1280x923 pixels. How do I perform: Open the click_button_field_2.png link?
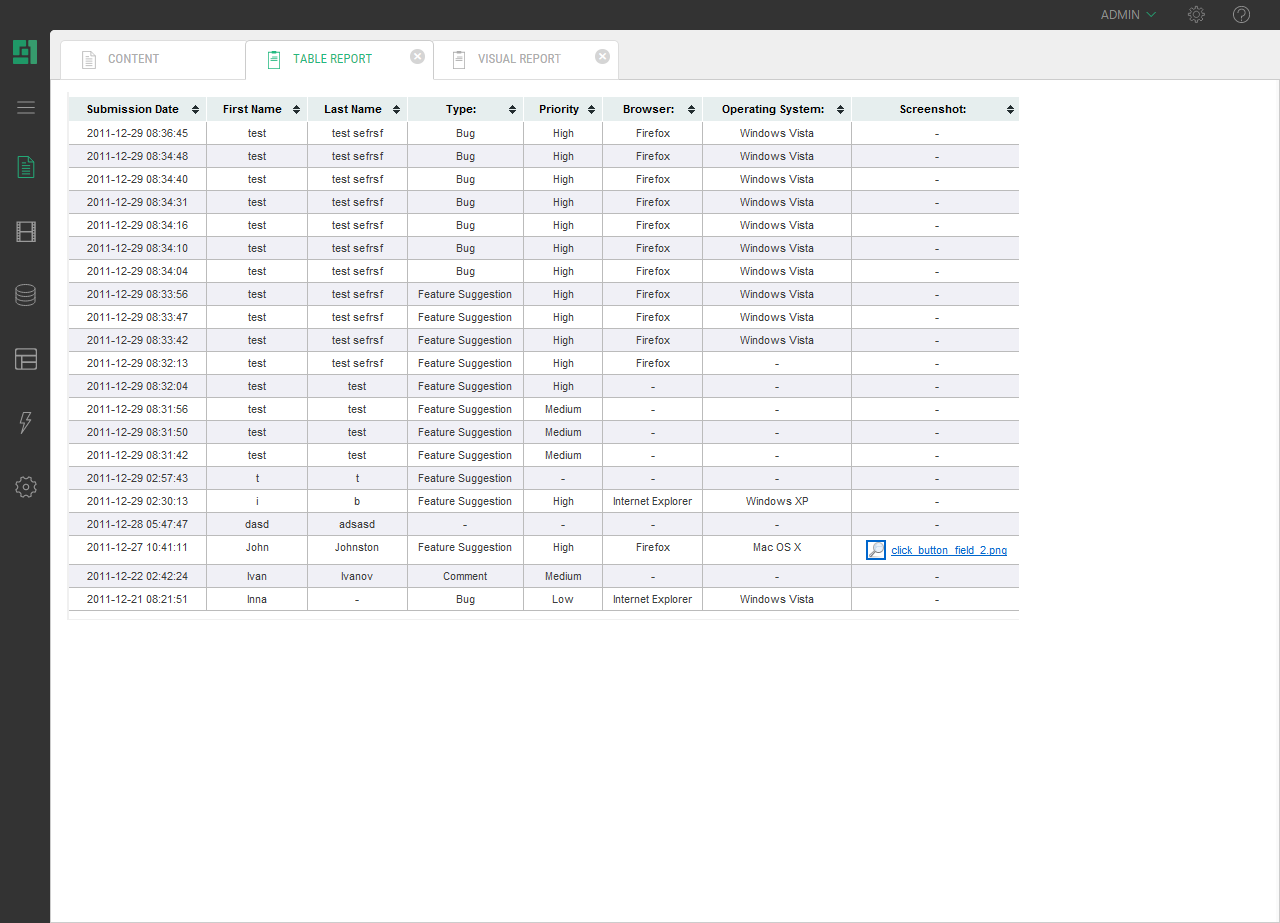coord(949,551)
